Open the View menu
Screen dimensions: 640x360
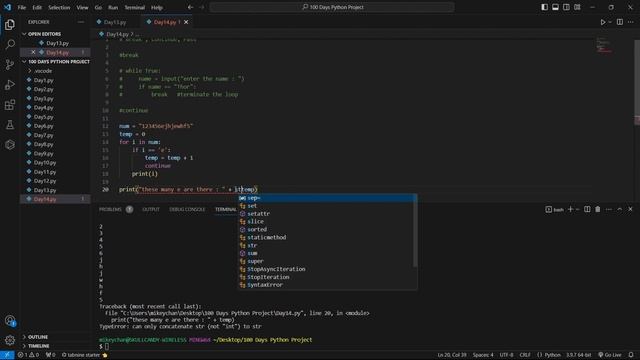82,7
